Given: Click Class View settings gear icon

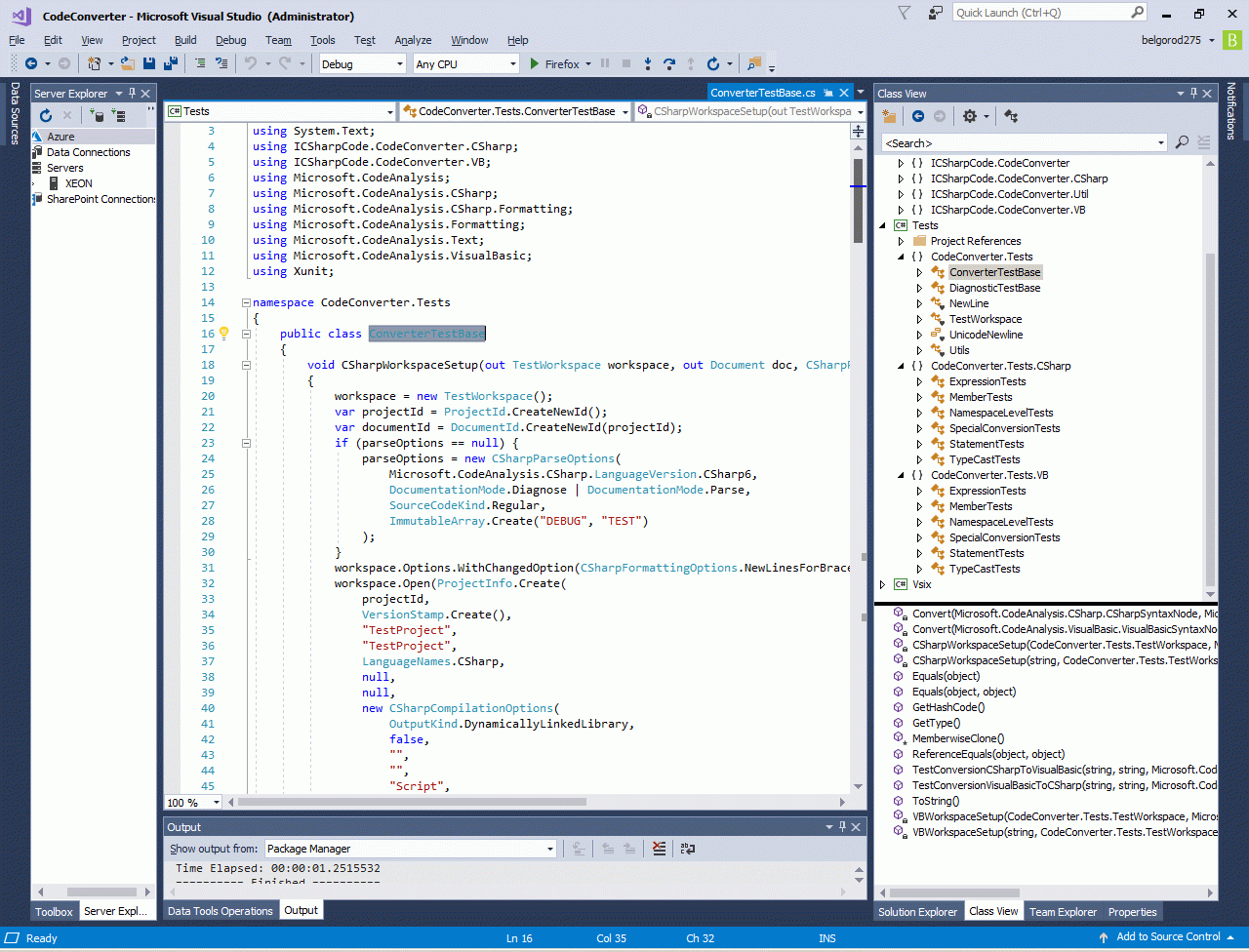Looking at the screenshot, I should click(x=969, y=116).
